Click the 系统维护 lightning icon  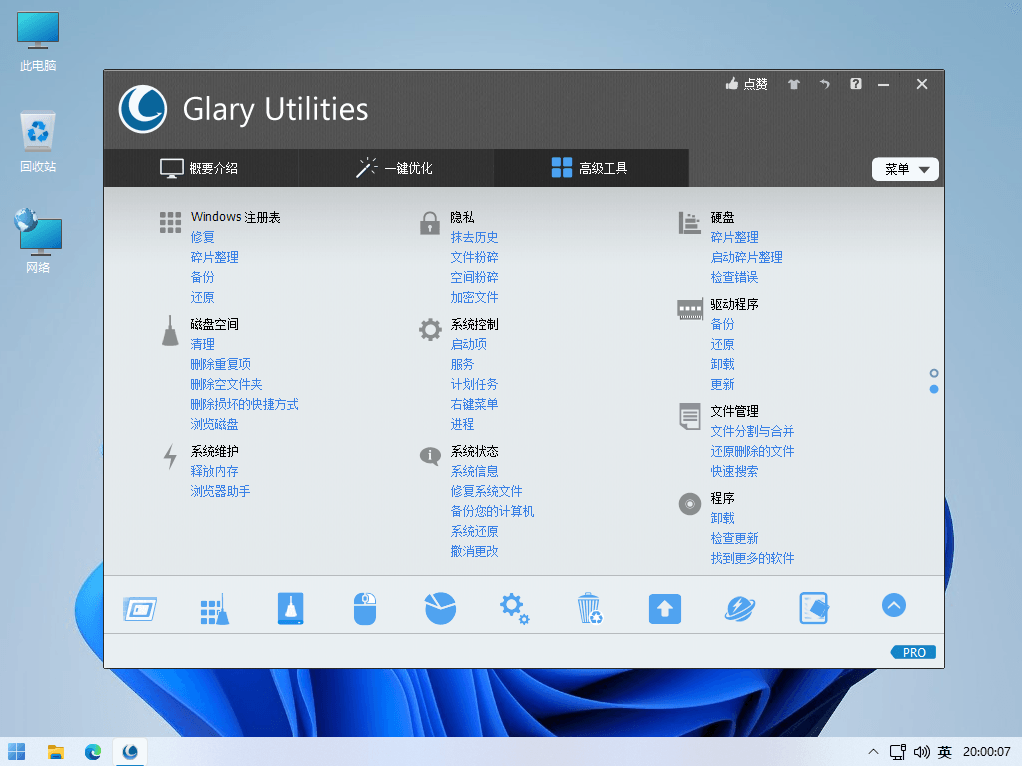170,457
